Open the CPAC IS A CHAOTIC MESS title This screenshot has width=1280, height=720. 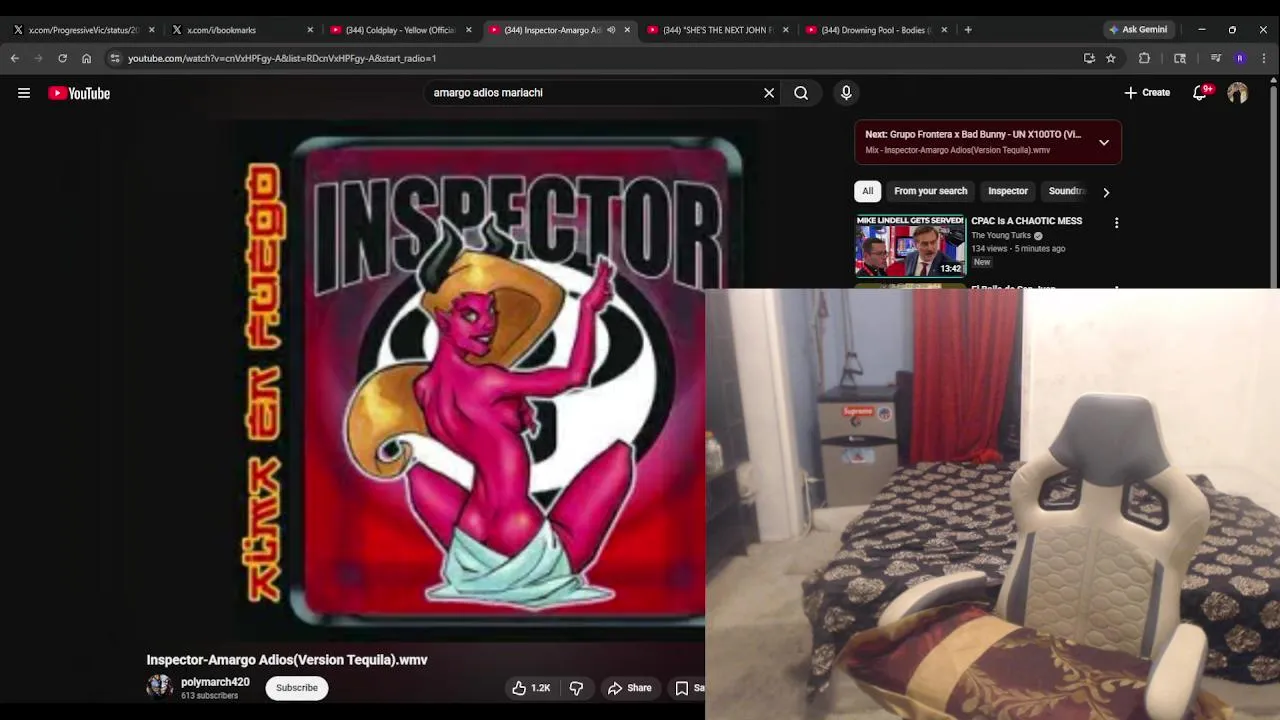coord(1026,221)
